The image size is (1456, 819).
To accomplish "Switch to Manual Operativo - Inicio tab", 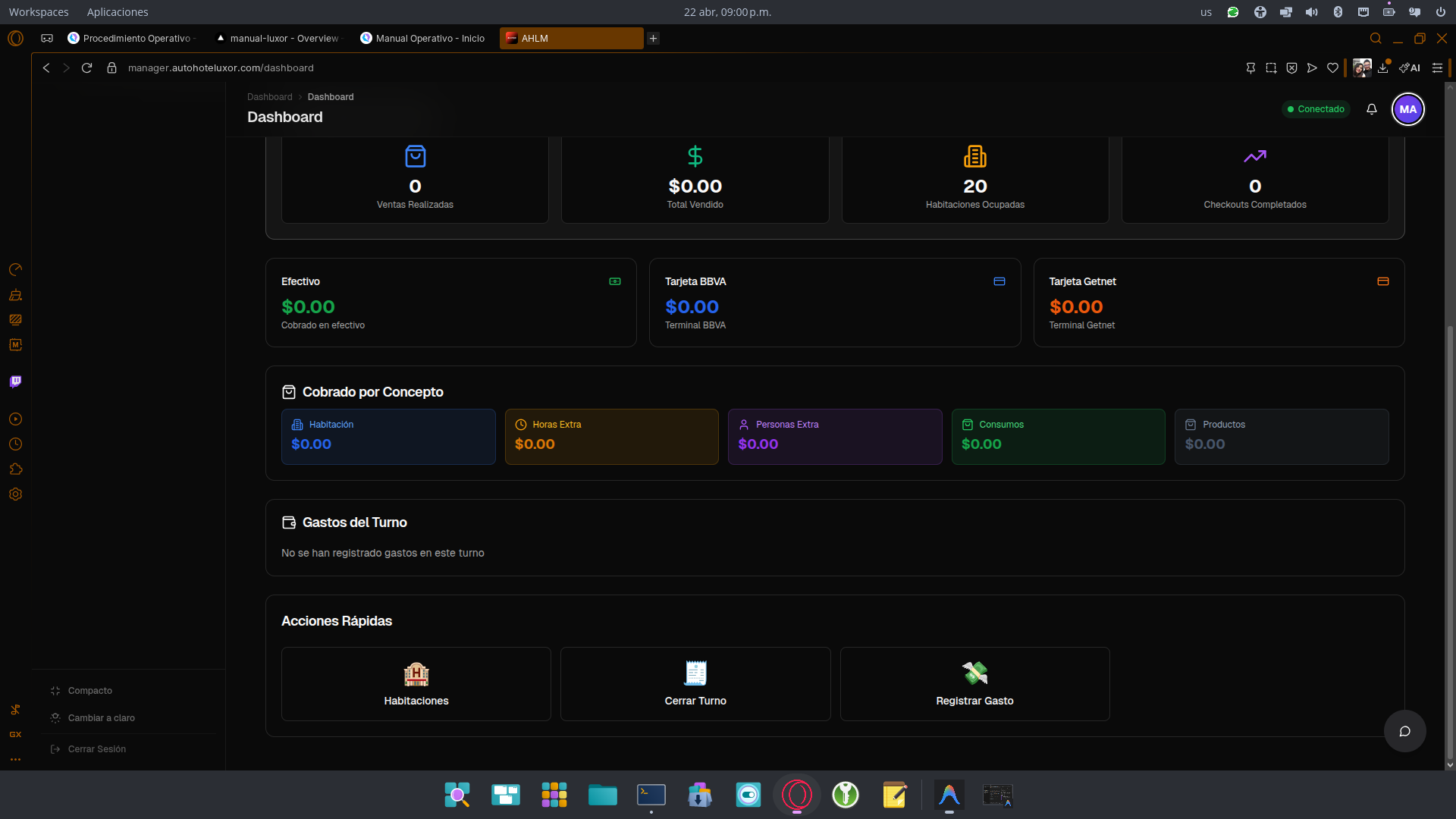I will (x=423, y=39).
